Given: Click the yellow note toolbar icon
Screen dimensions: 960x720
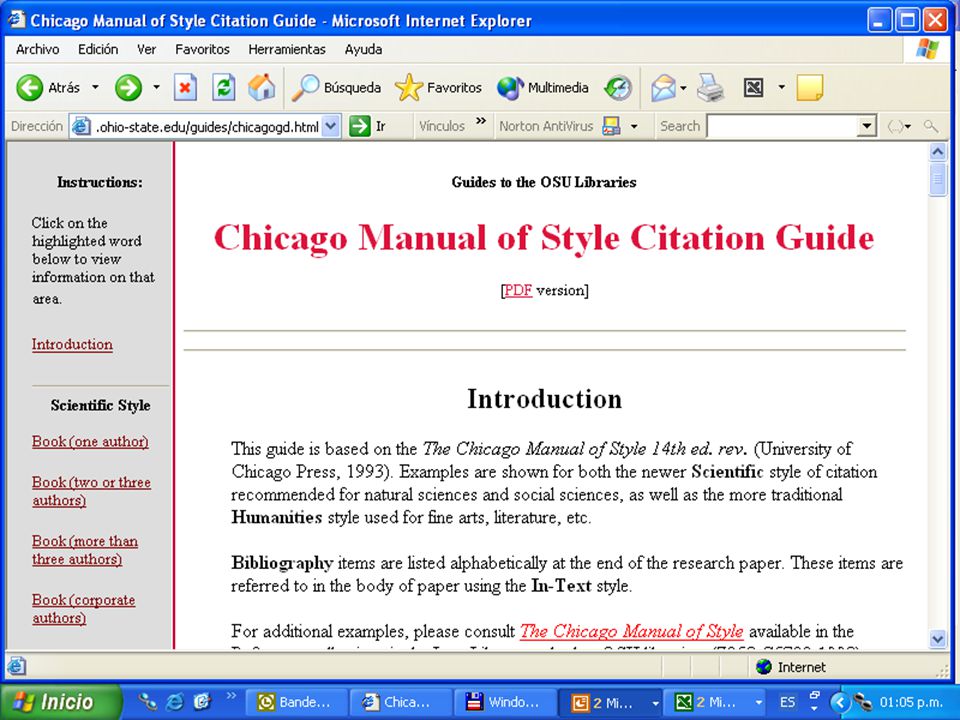Looking at the screenshot, I should coord(810,88).
